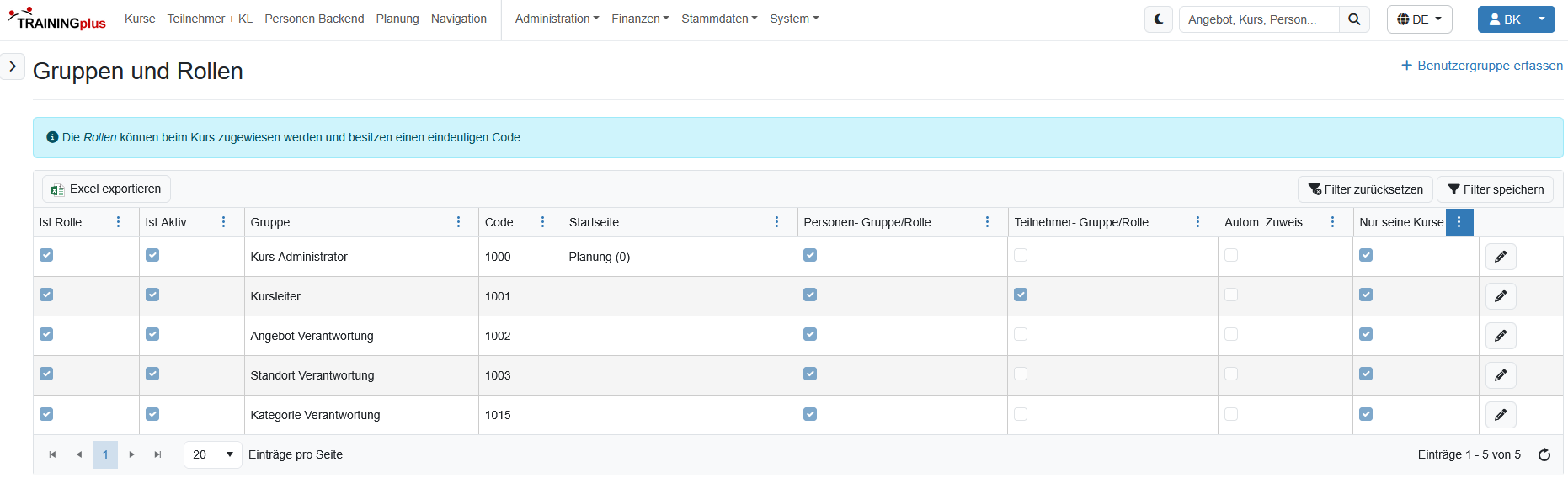Screen dimensions: 1568x478
Task: Click pencil icon for Kursleiter row
Action: pos(1501,296)
